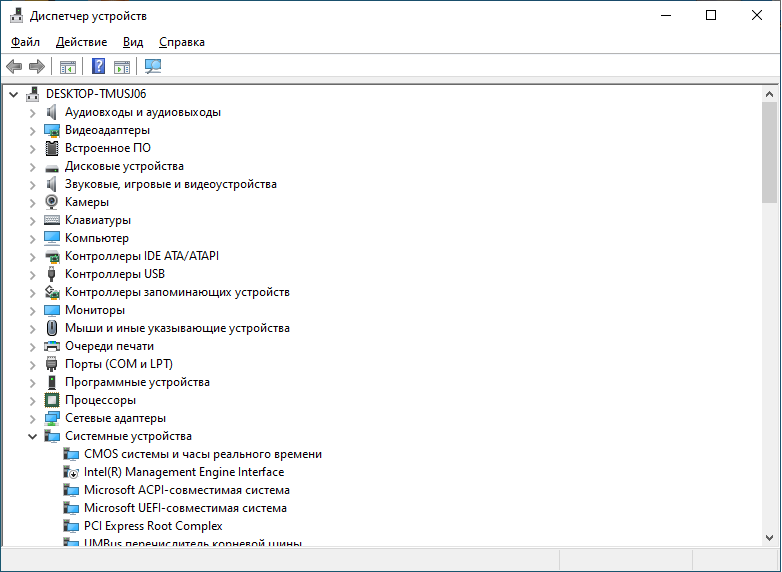Expand the Процессоры category arrow
This screenshot has height=572, width=782.
click(32, 400)
